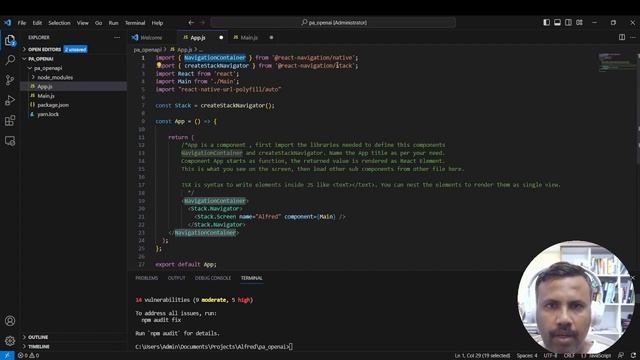Click the VS Code logo icon
Image resolution: width=640 pixels, height=360 pixels.
[7, 22]
